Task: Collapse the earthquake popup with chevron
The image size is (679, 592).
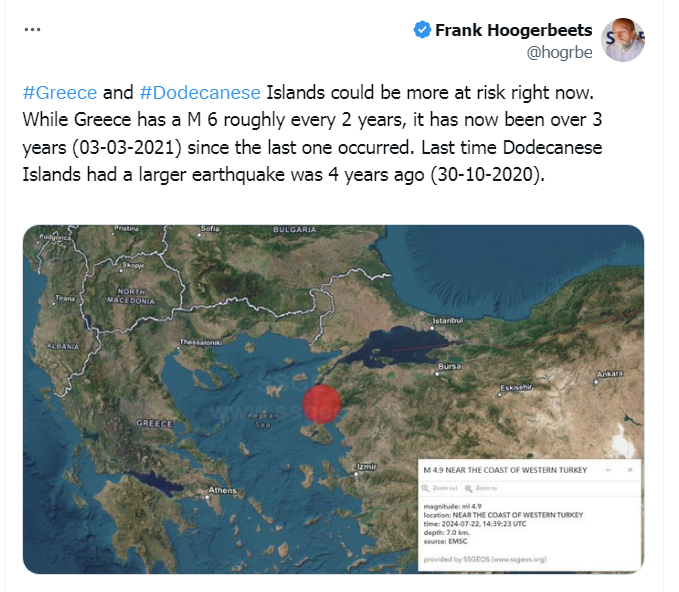Action: [x=608, y=469]
